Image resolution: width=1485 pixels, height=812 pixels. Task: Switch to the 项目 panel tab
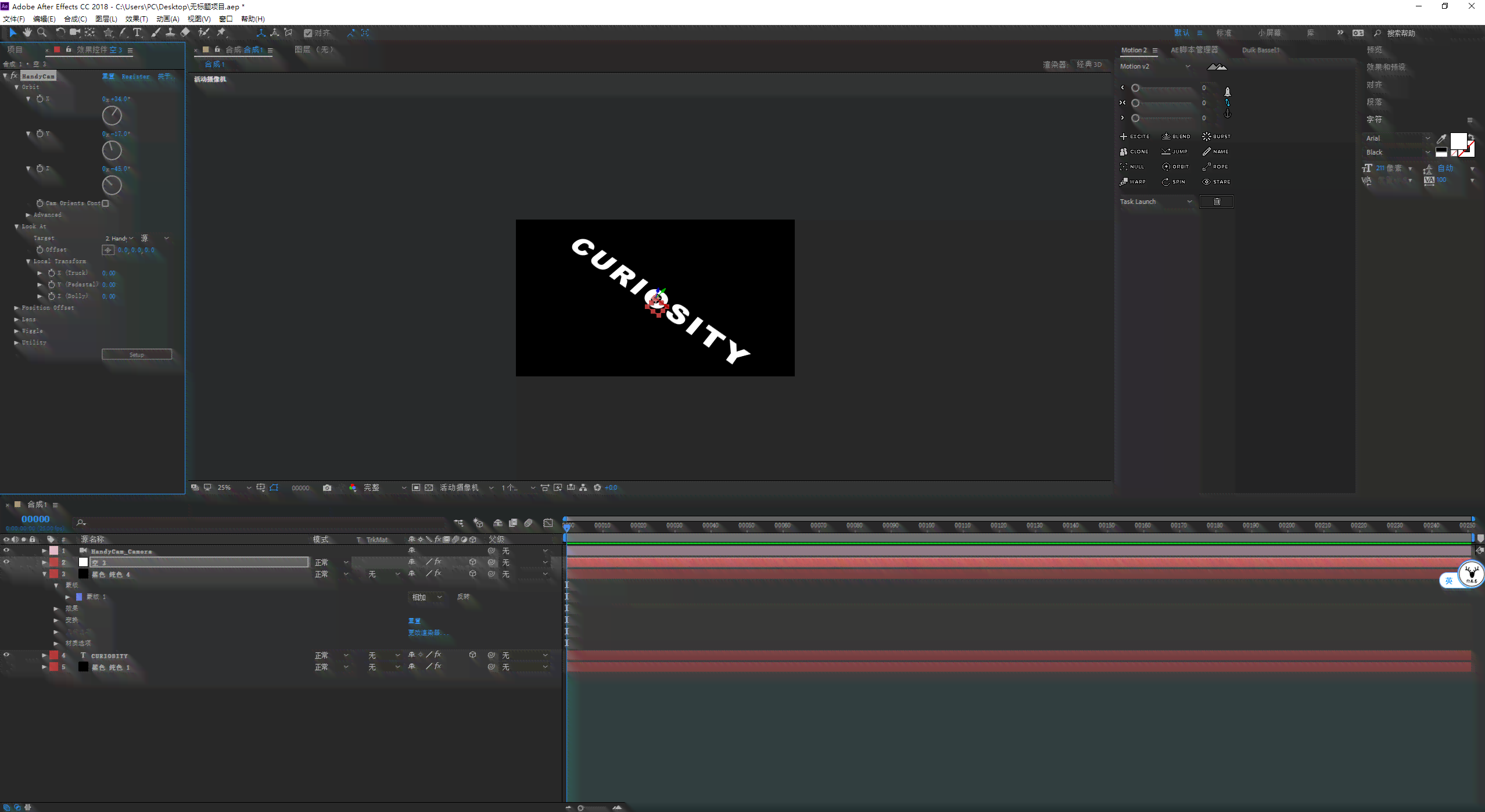[x=15, y=50]
